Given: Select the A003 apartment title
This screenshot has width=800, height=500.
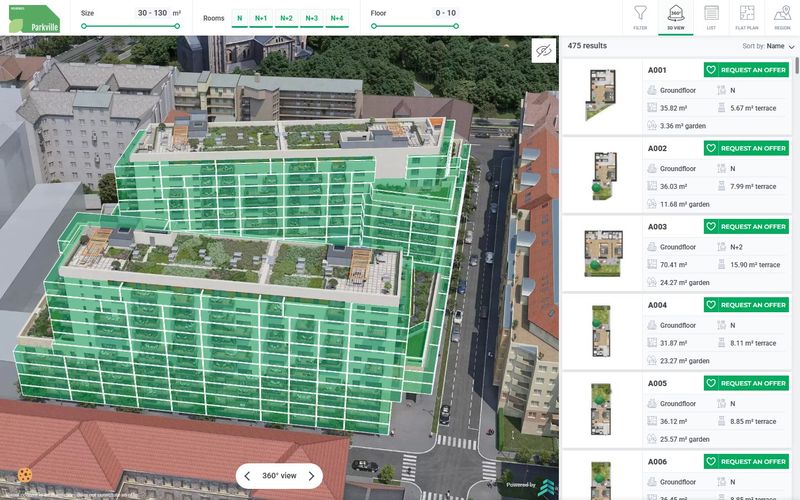Looking at the screenshot, I should click(x=657, y=227).
